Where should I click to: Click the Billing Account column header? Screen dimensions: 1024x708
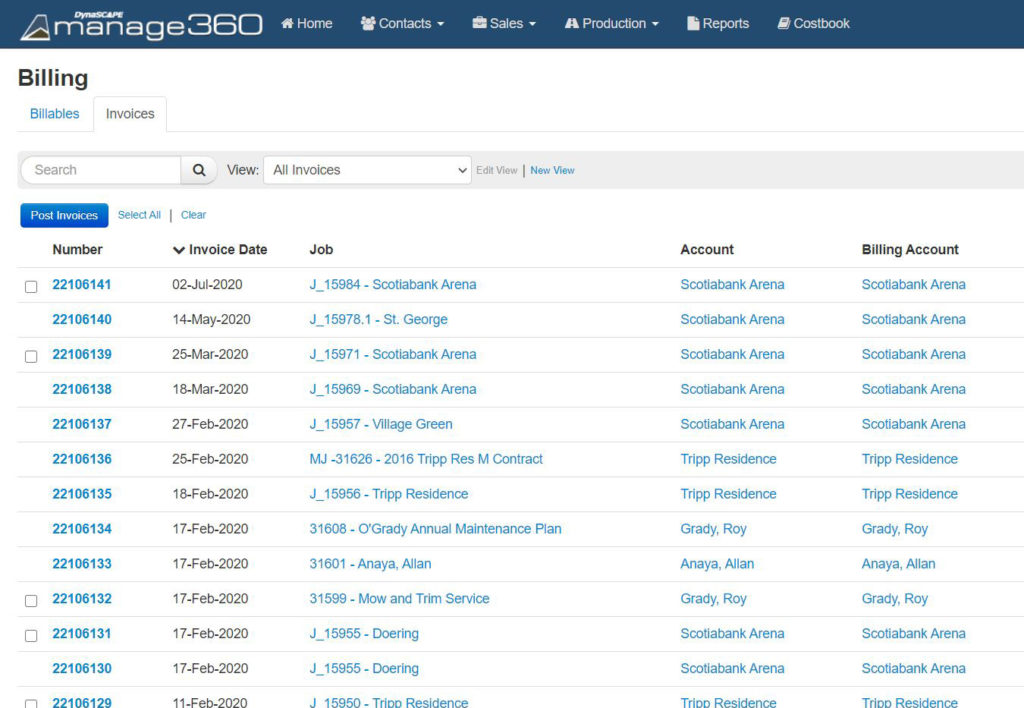point(910,249)
